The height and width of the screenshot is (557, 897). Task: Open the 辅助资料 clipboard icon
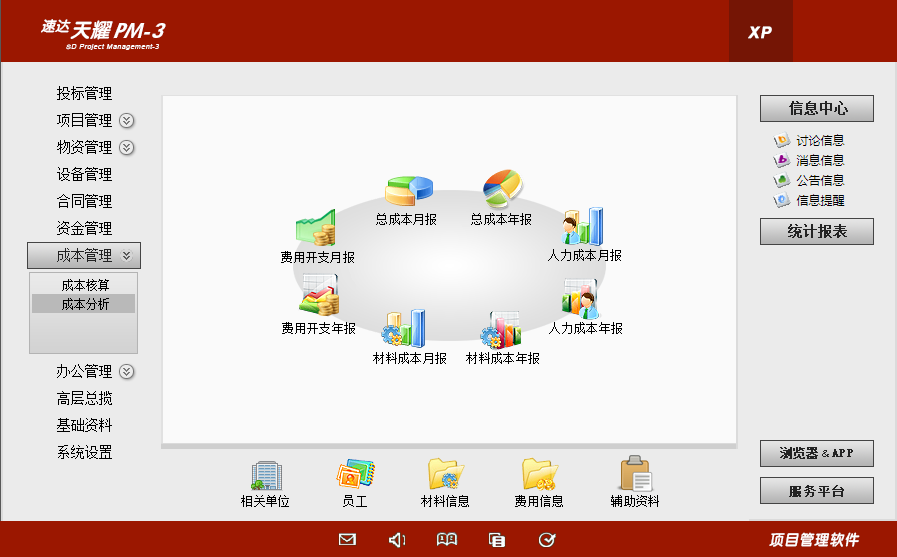point(635,475)
